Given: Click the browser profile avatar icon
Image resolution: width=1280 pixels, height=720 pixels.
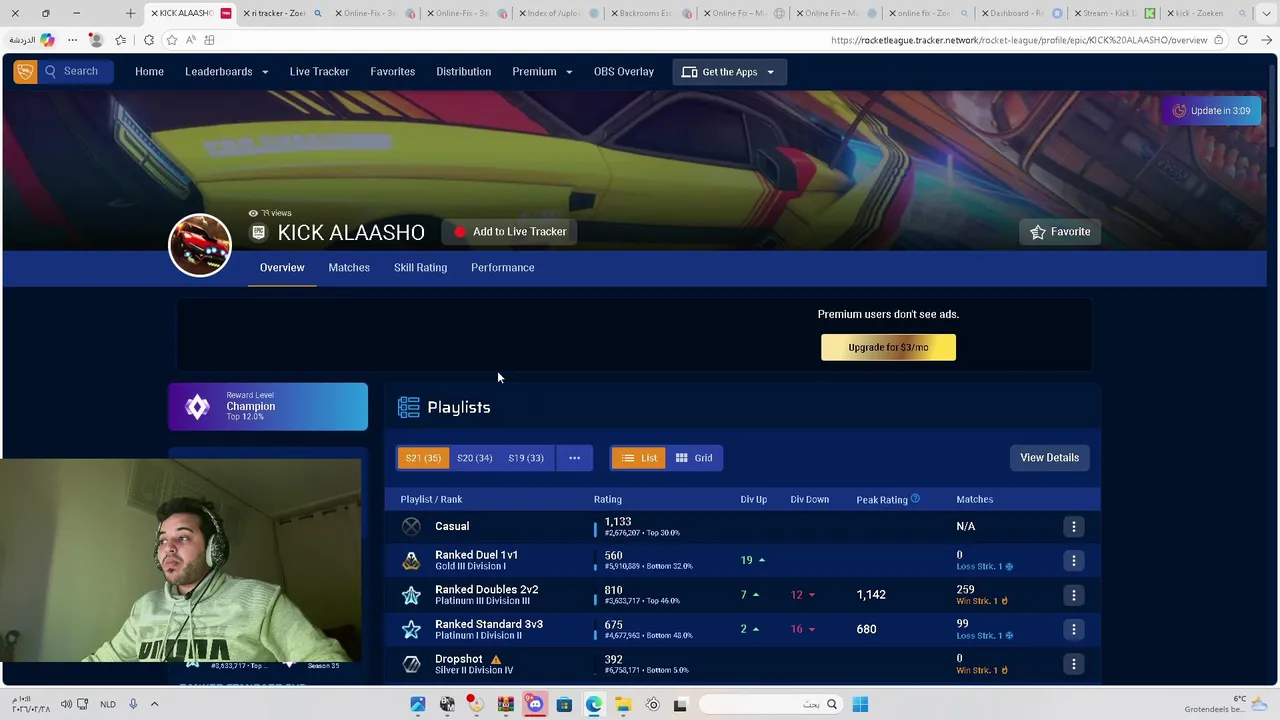Looking at the screenshot, I should pos(96,40).
